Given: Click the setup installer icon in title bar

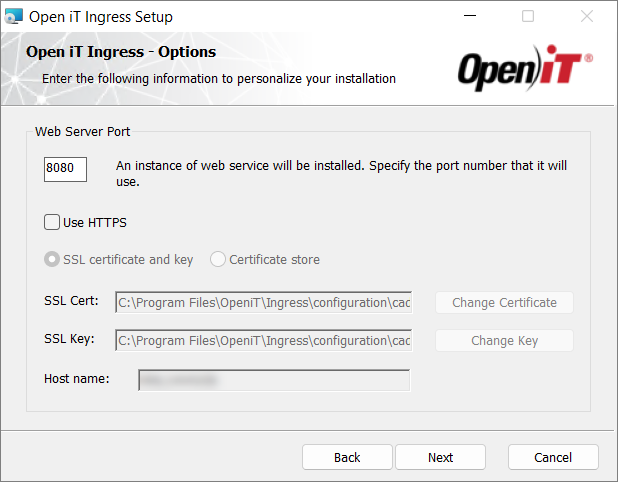Looking at the screenshot, I should tap(14, 17).
